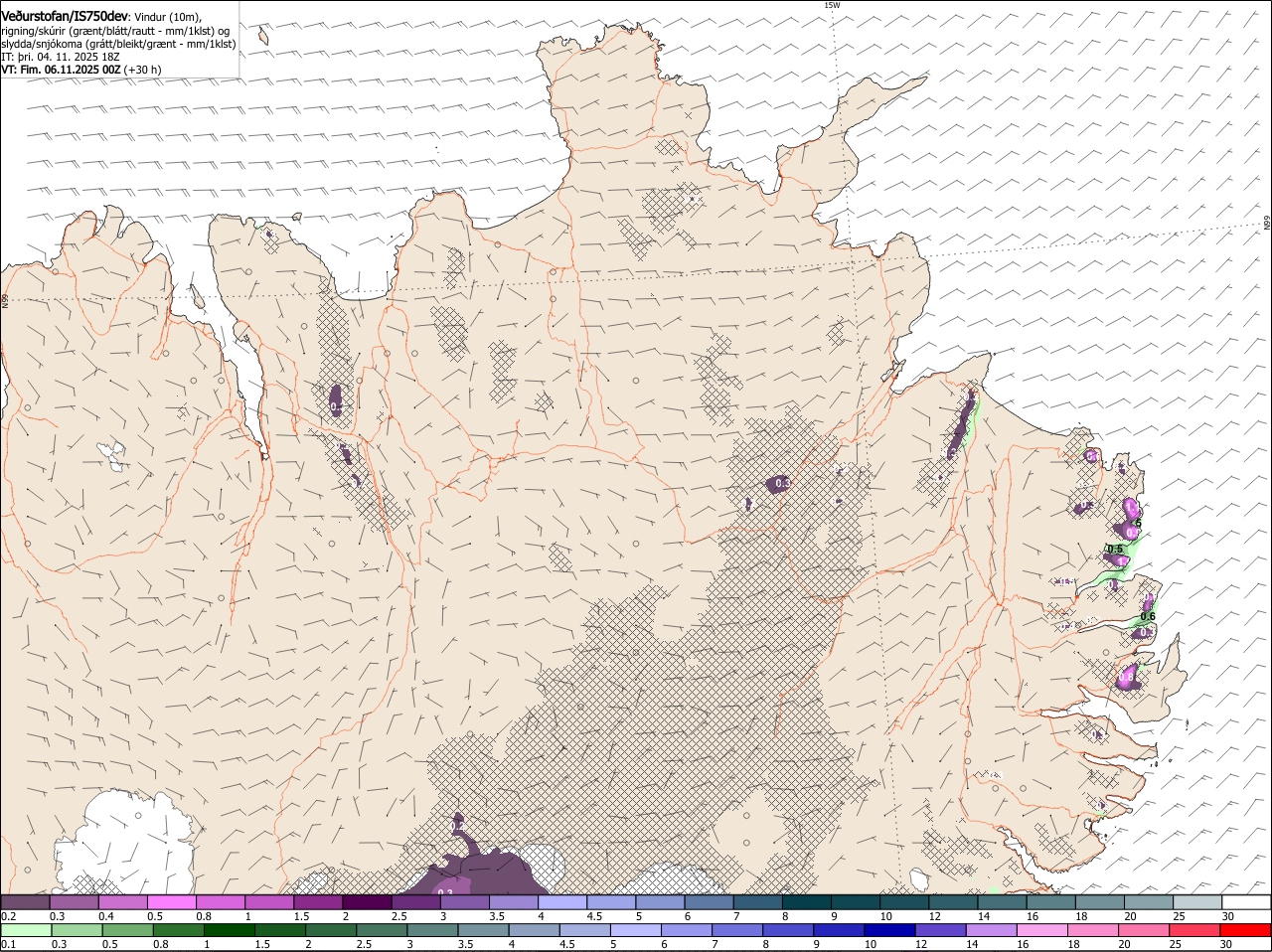This screenshot has width=1272, height=952.
Task: Pick the medium green 0.5 swatch in green legend
Action: 127,930
